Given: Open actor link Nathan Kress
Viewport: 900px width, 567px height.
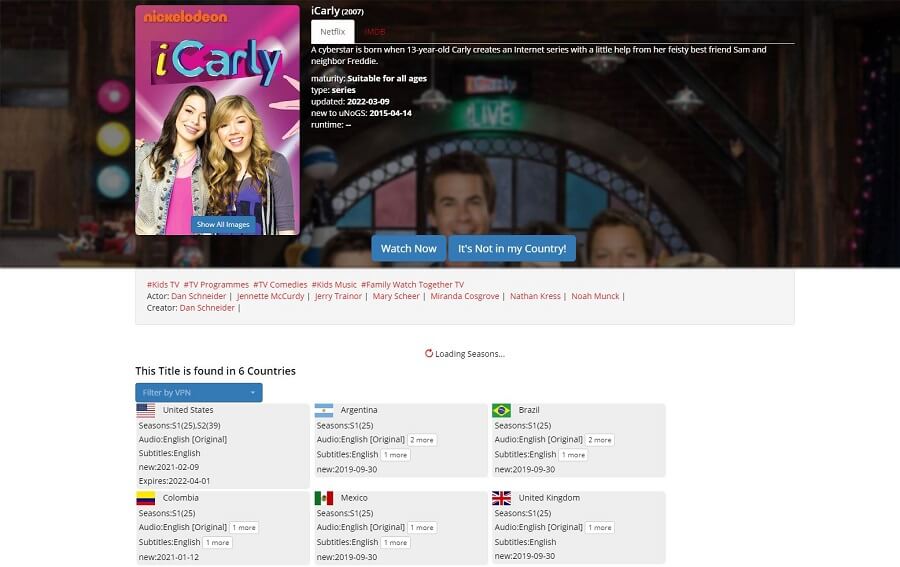Looking at the screenshot, I should (x=535, y=296).
